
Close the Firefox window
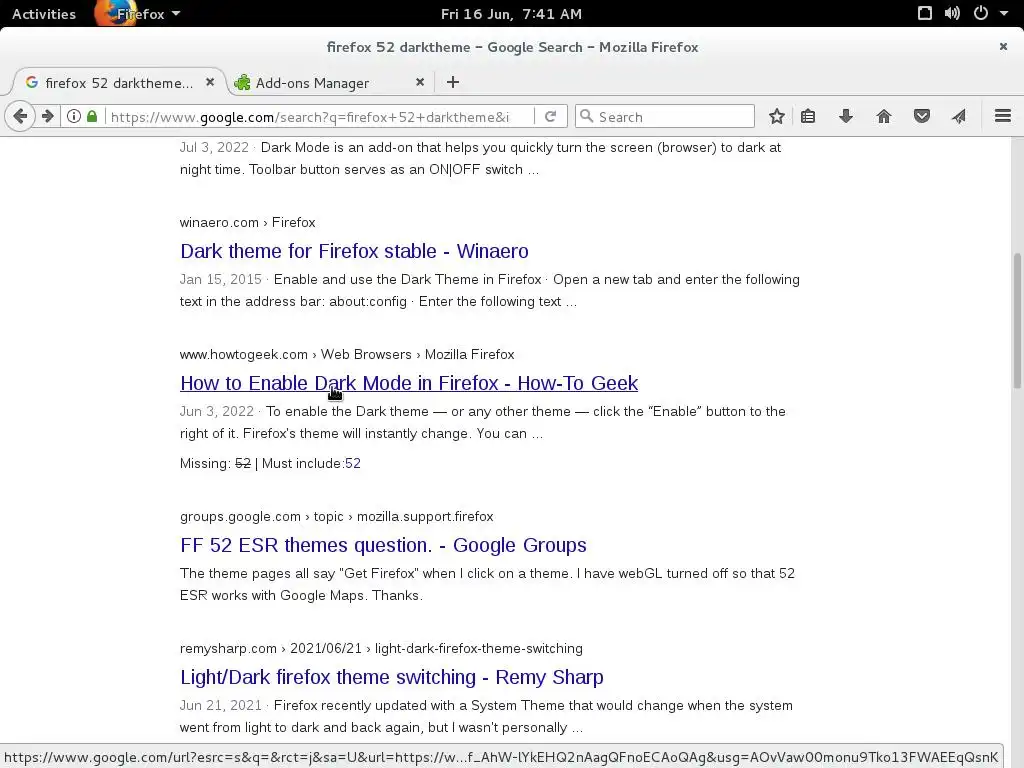[1003, 46]
